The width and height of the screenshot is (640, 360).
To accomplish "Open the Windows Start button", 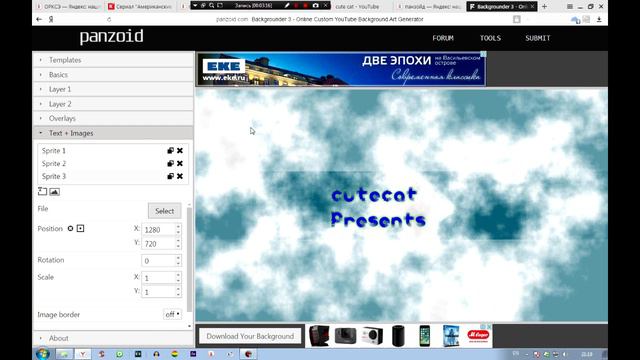I will pos(43,353).
